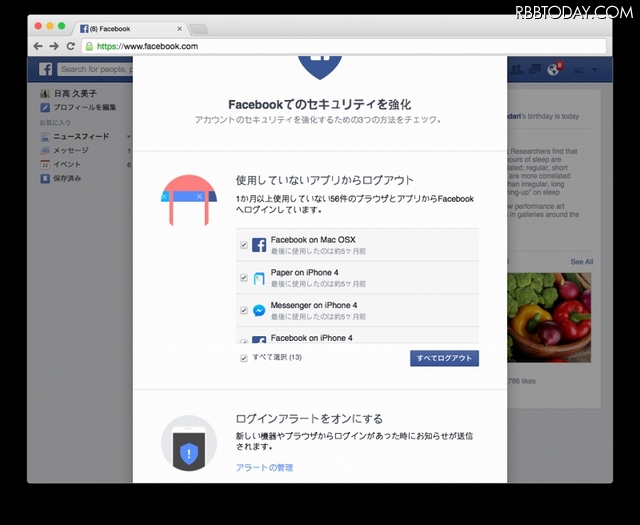Click the browser back arrow
This screenshot has width=640, height=525.
(x=37, y=46)
